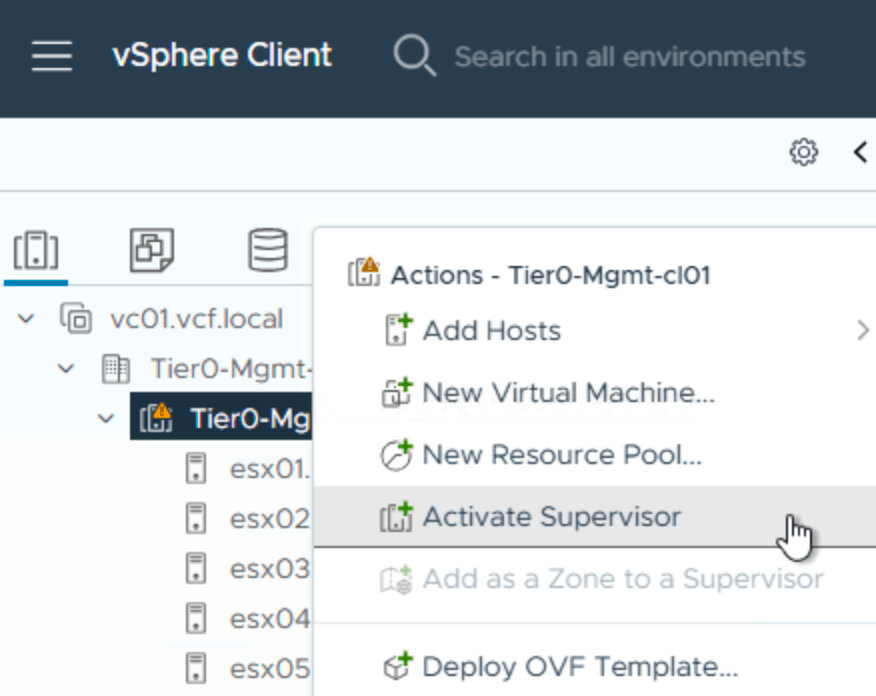The height and width of the screenshot is (696, 876).
Task: Choose New Virtual Machine from context menu
Action: click(x=568, y=393)
